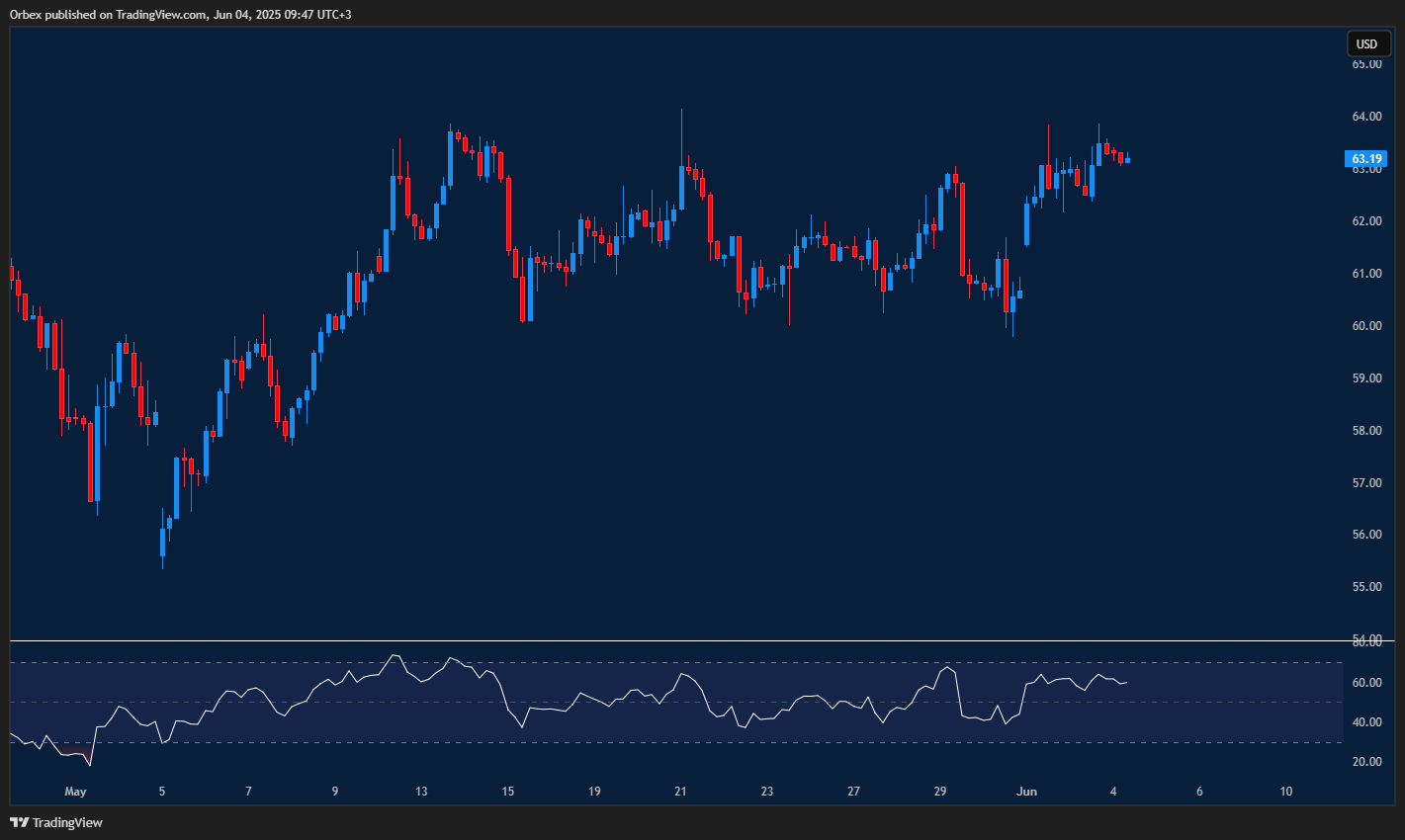Image resolution: width=1405 pixels, height=840 pixels.
Task: Toggle the oscillator overbought dashed line
Action: (x=662, y=661)
